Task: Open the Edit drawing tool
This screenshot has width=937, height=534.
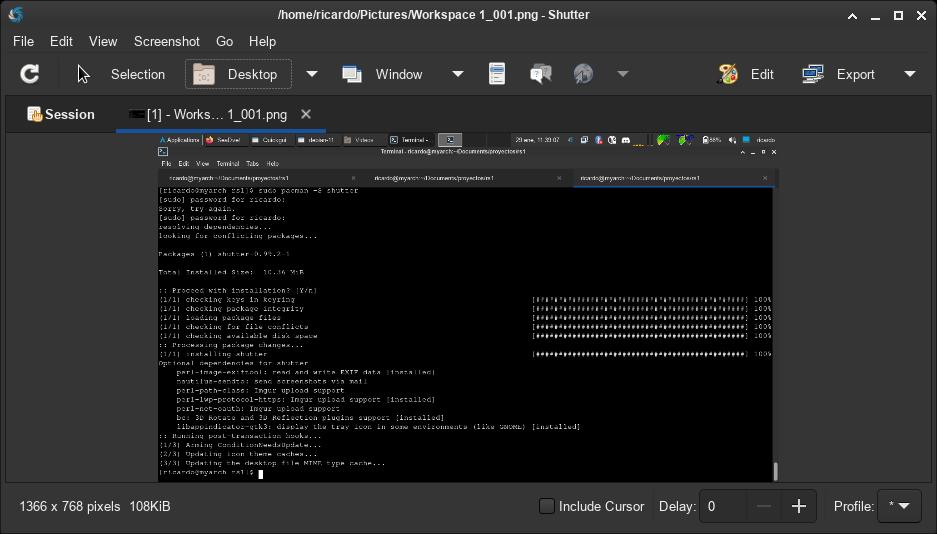Action: (746, 74)
